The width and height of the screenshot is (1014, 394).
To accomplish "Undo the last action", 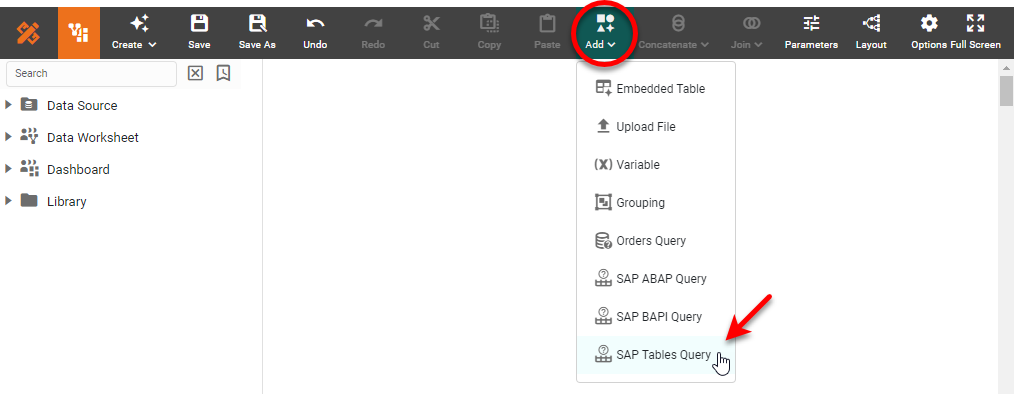I will [316, 33].
